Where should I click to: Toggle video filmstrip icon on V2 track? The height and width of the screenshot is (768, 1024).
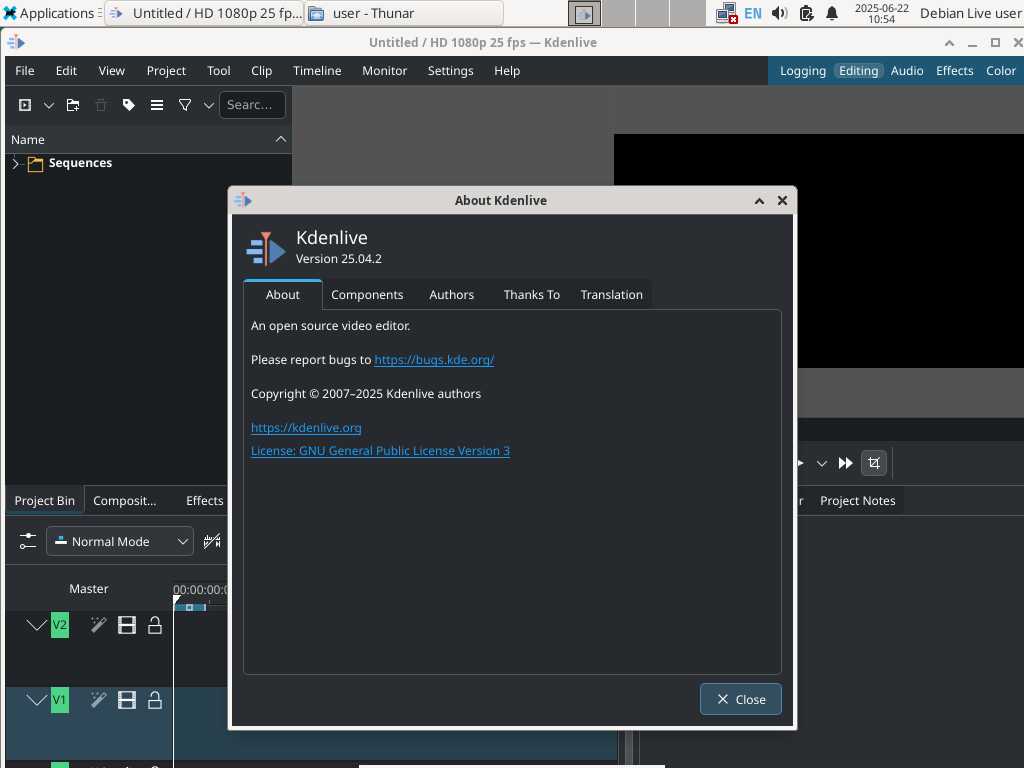[127, 626]
